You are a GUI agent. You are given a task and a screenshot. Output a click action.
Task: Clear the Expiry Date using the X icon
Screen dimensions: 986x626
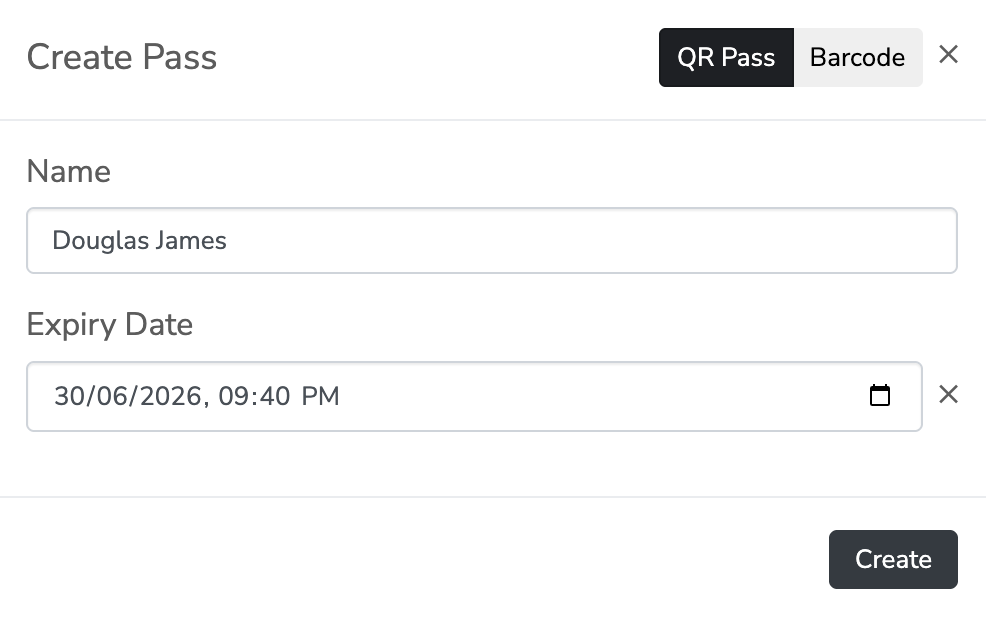[948, 395]
